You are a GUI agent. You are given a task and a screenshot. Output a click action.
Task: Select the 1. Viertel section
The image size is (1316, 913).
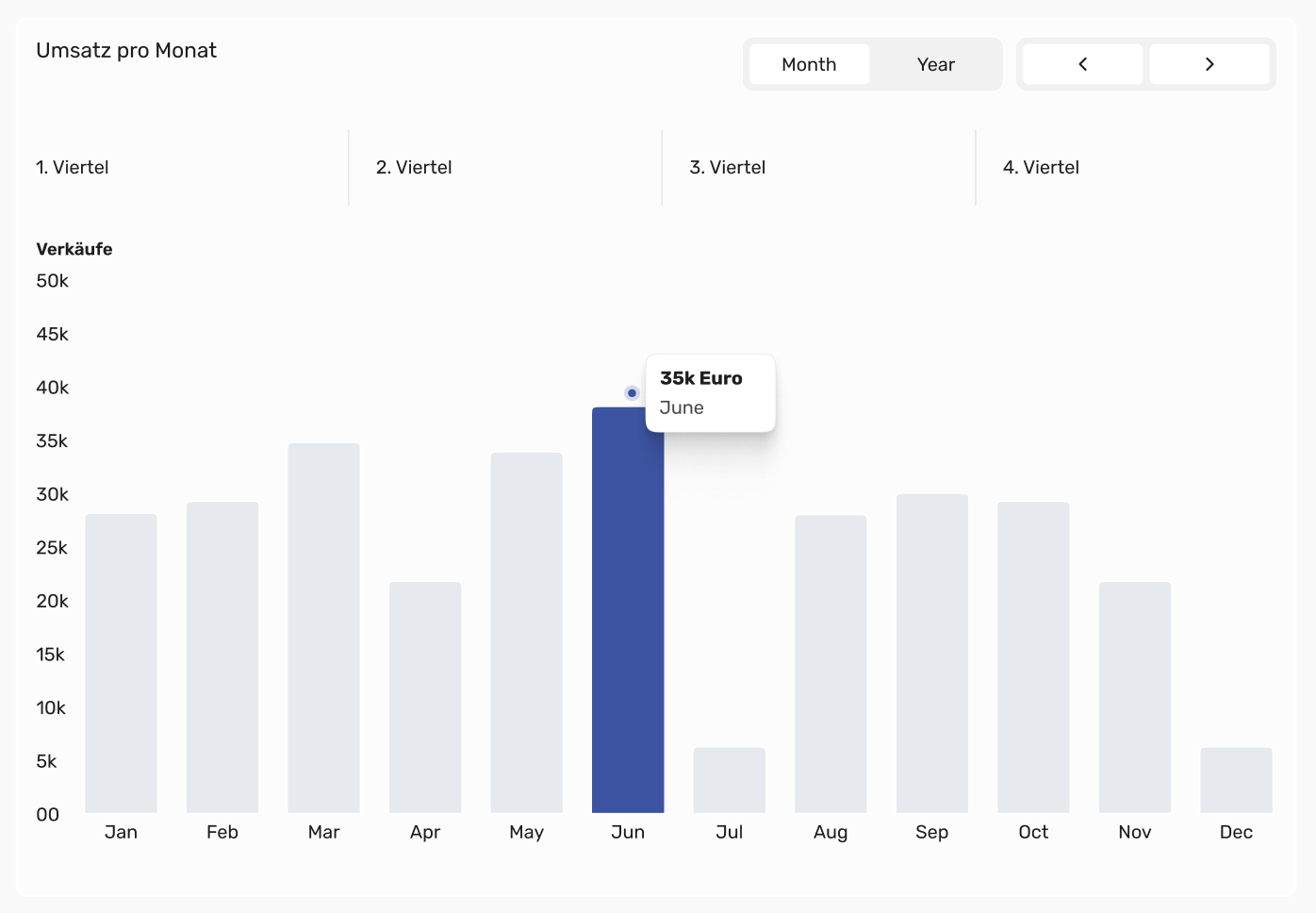pyautogui.click(x=73, y=167)
